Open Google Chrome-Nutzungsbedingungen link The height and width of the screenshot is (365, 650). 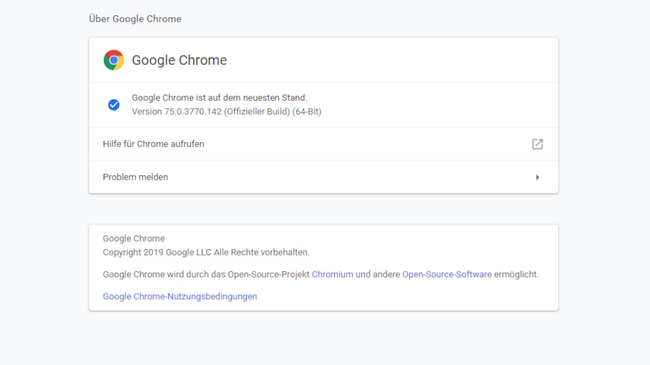pos(180,297)
